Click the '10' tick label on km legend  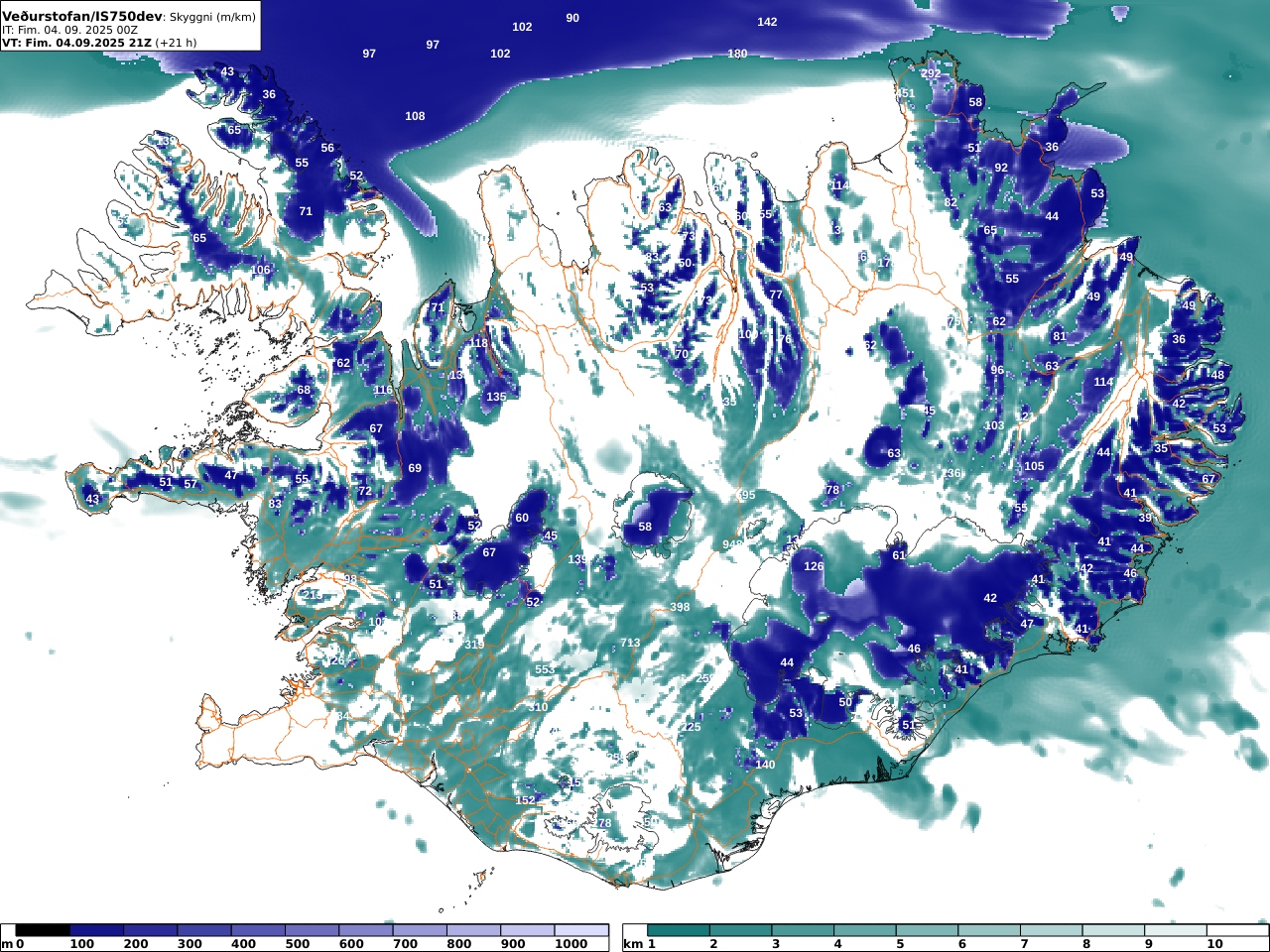click(1214, 944)
